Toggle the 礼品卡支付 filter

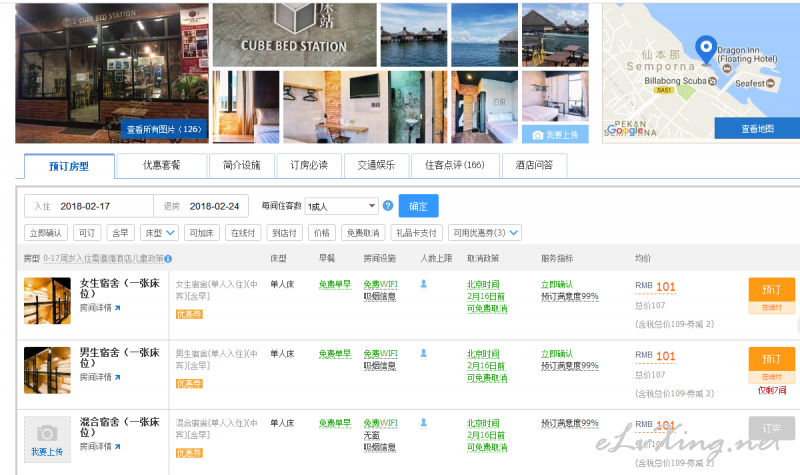coord(416,233)
